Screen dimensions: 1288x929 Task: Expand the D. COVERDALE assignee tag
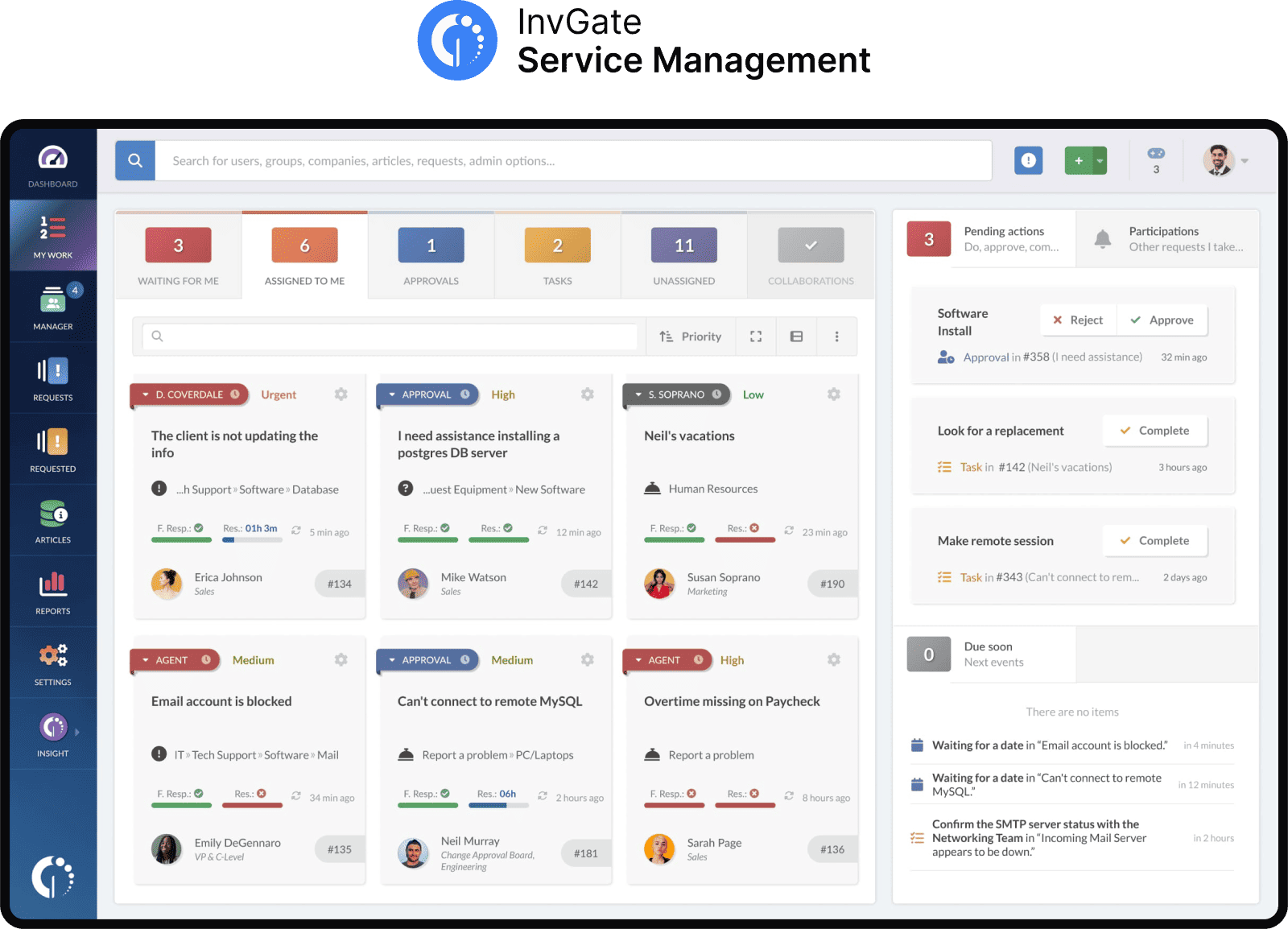(x=190, y=394)
